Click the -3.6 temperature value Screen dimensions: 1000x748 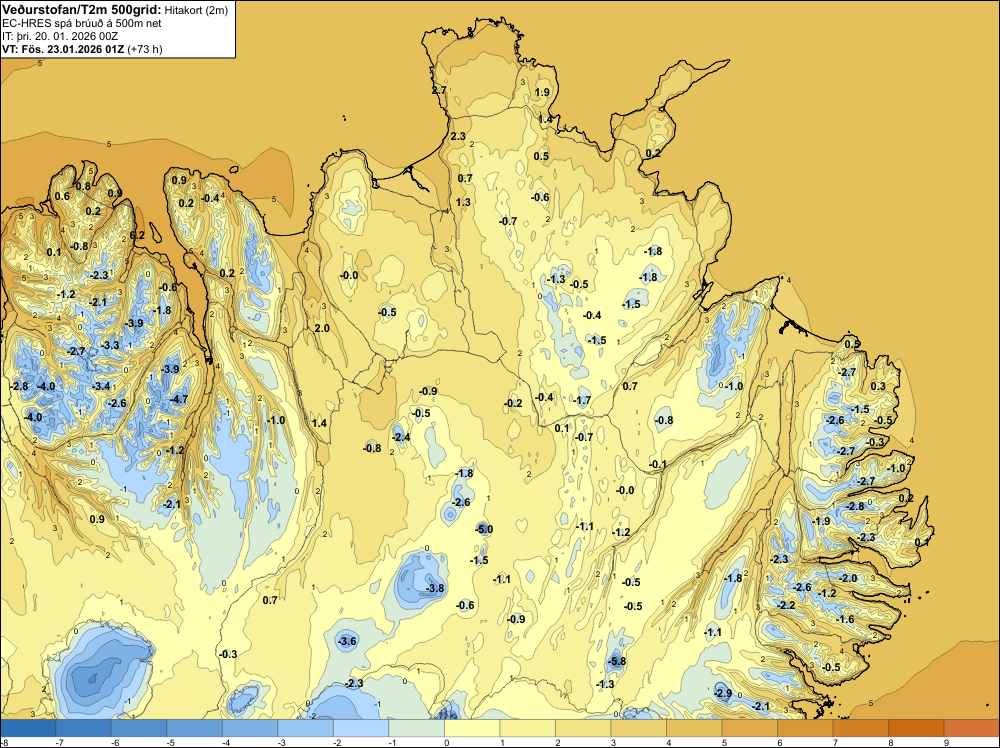pos(348,641)
